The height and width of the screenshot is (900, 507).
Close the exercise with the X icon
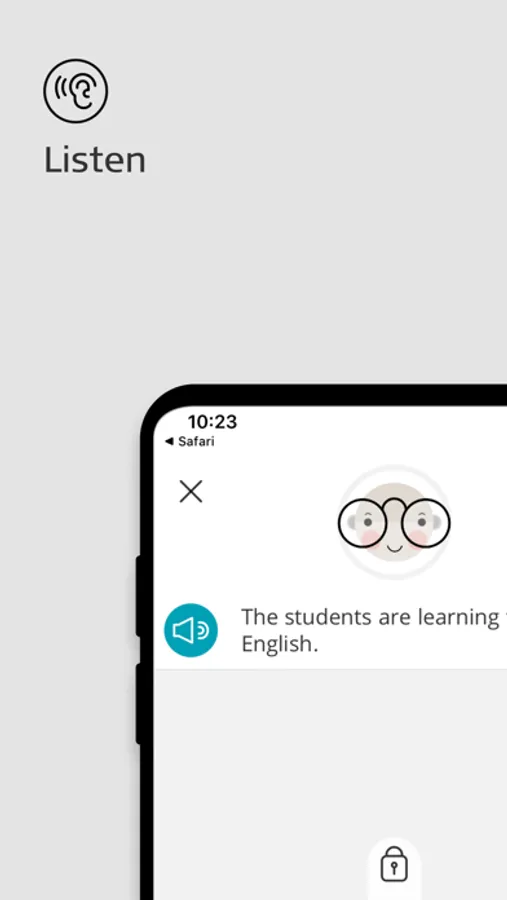tap(191, 492)
